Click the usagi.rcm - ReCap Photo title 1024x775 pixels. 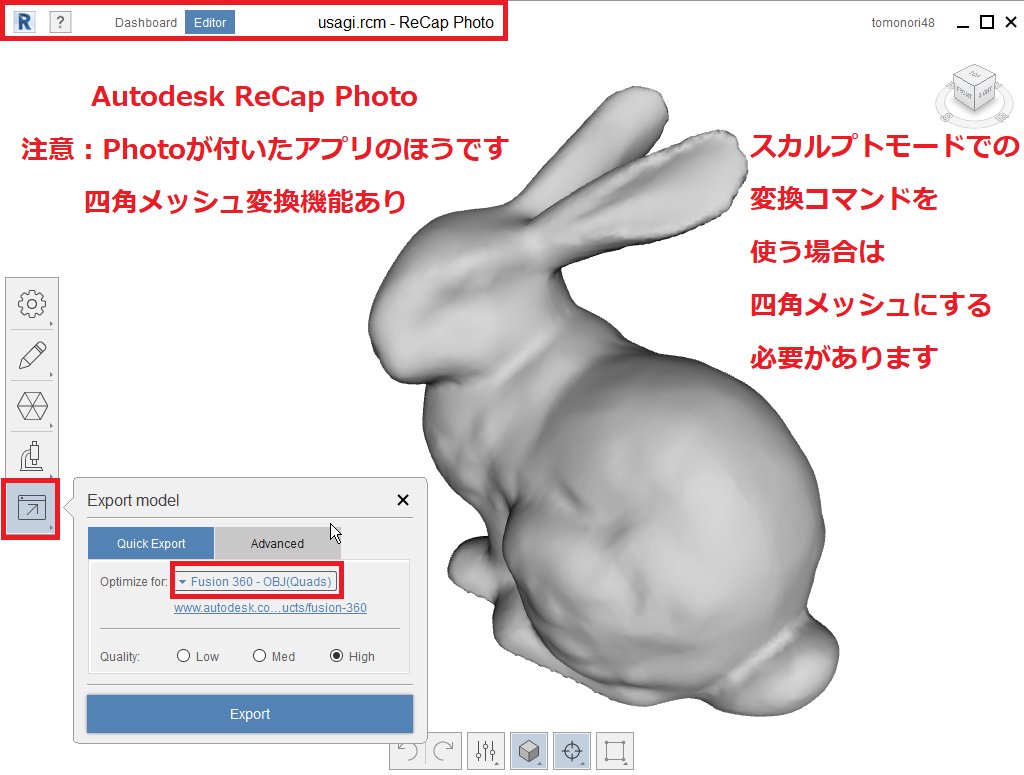pos(406,23)
